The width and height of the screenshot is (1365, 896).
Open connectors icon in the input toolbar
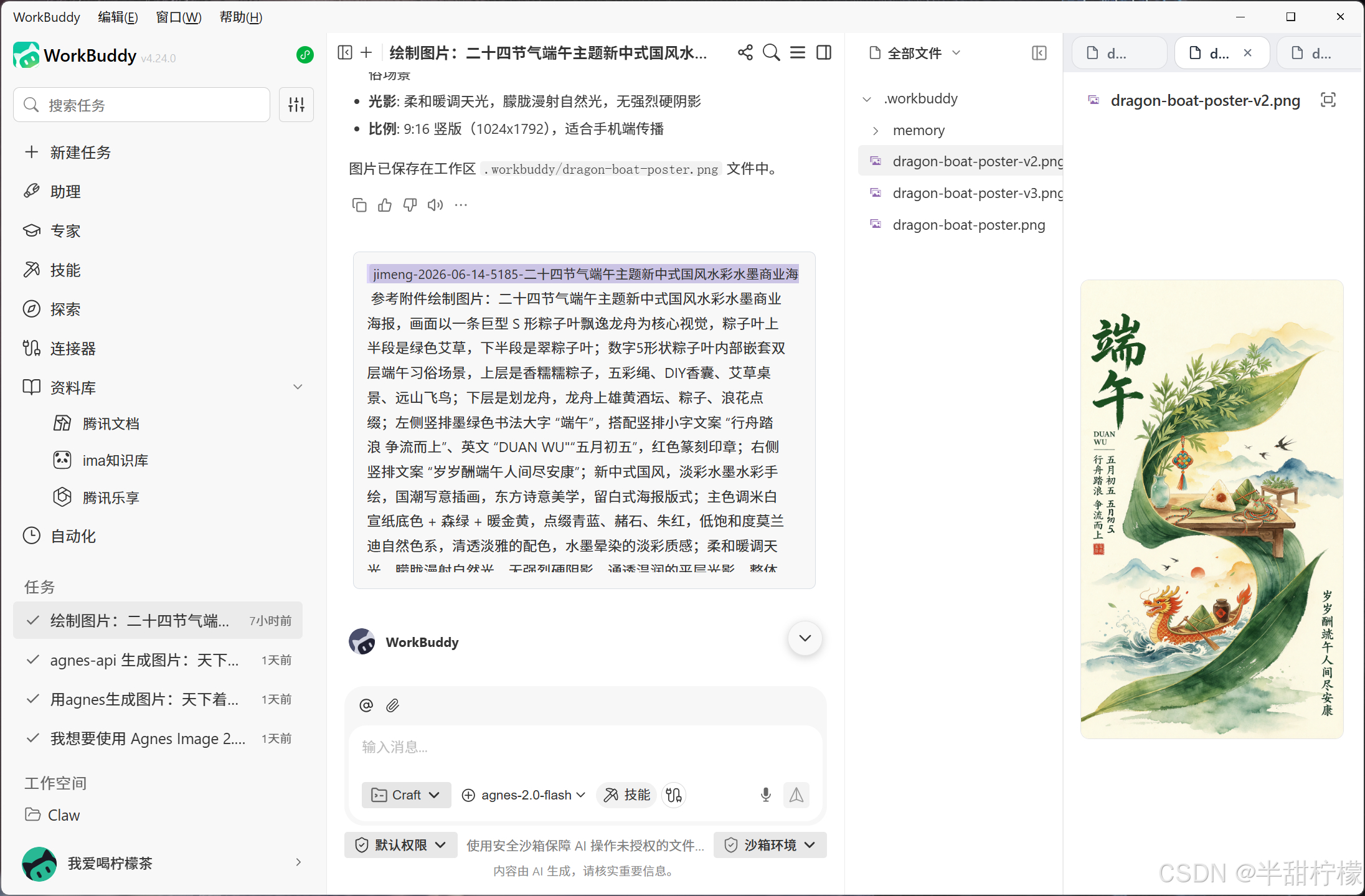tap(674, 795)
